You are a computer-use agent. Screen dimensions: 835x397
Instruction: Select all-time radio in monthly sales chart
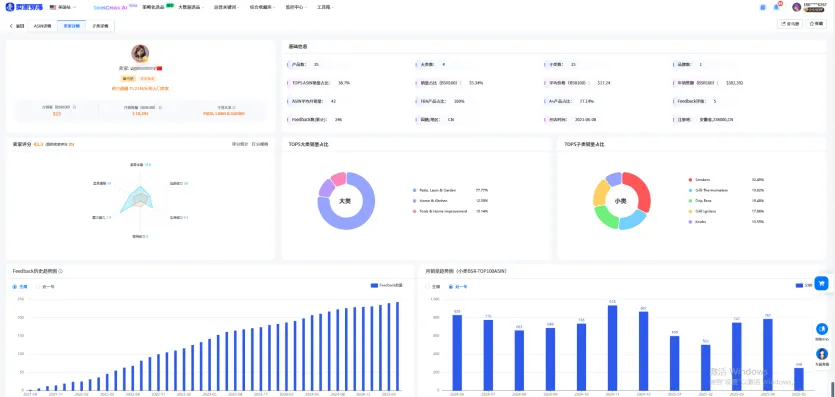432,286
